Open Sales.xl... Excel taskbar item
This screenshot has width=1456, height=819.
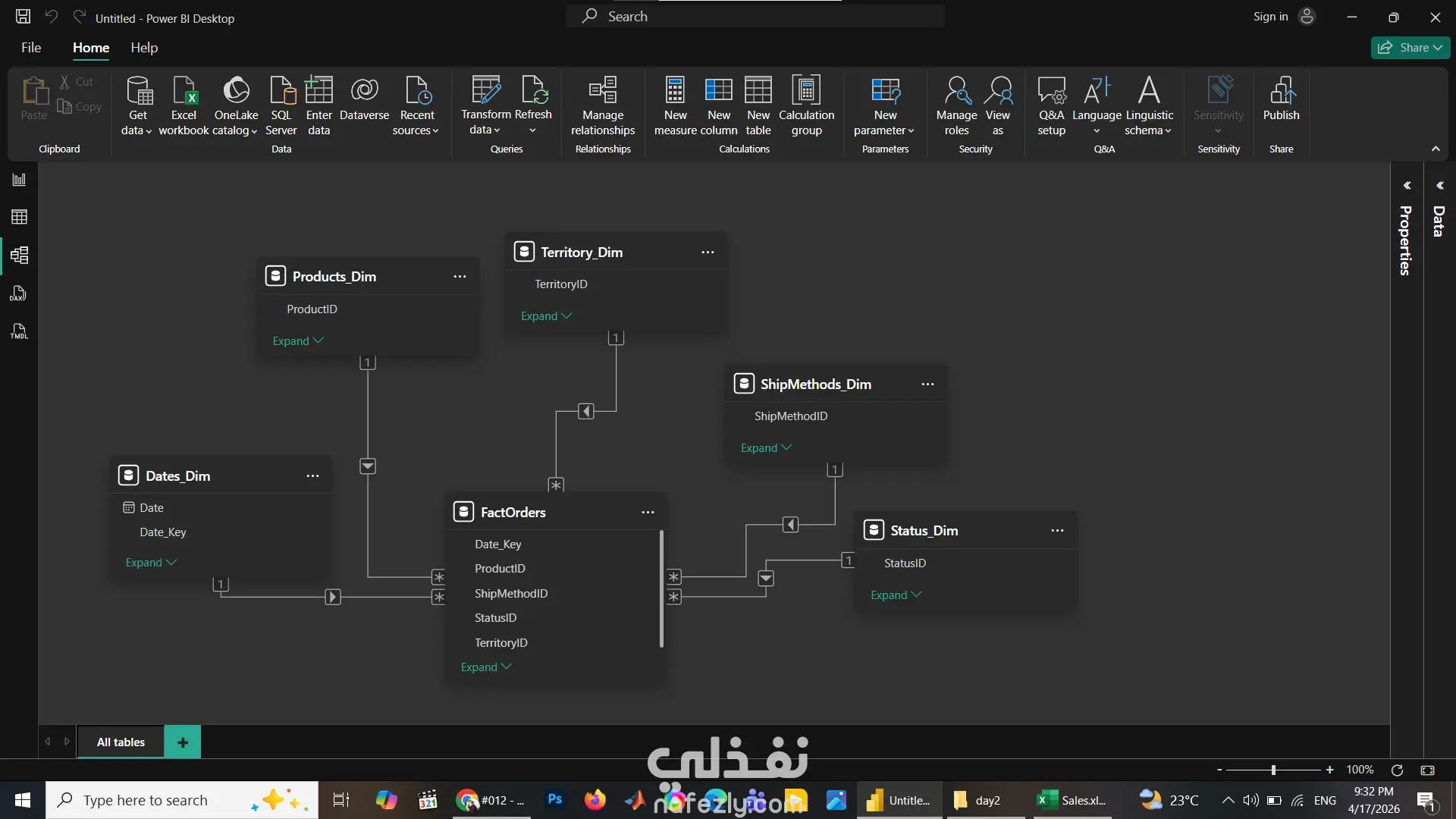(x=1072, y=800)
